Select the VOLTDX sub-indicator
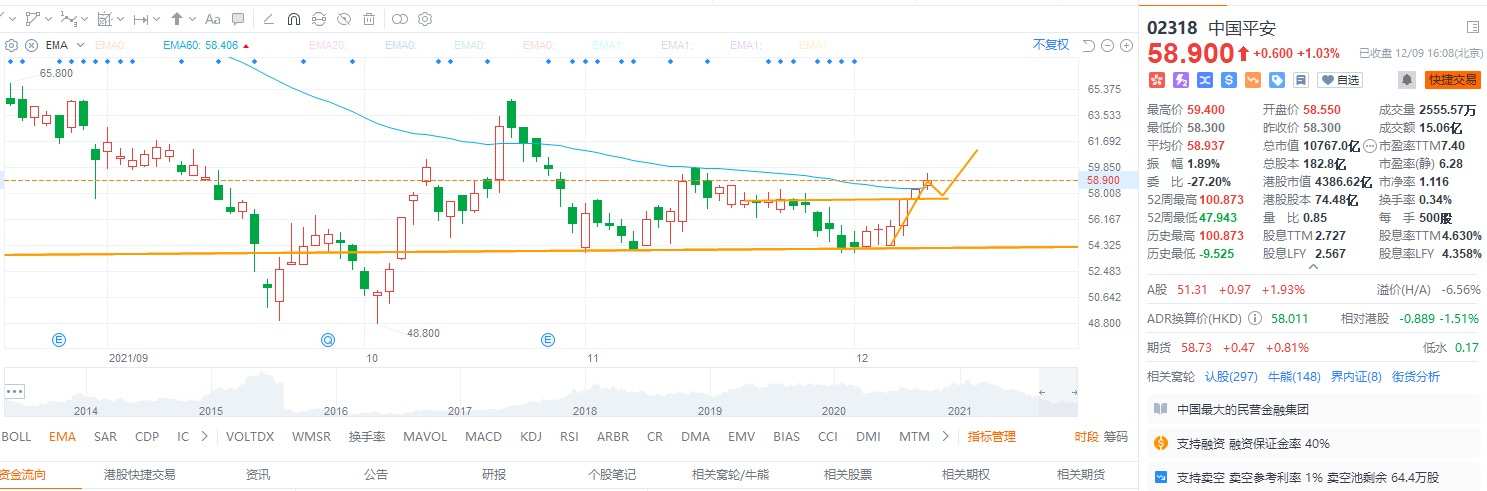The height and width of the screenshot is (491, 1487). point(250,436)
